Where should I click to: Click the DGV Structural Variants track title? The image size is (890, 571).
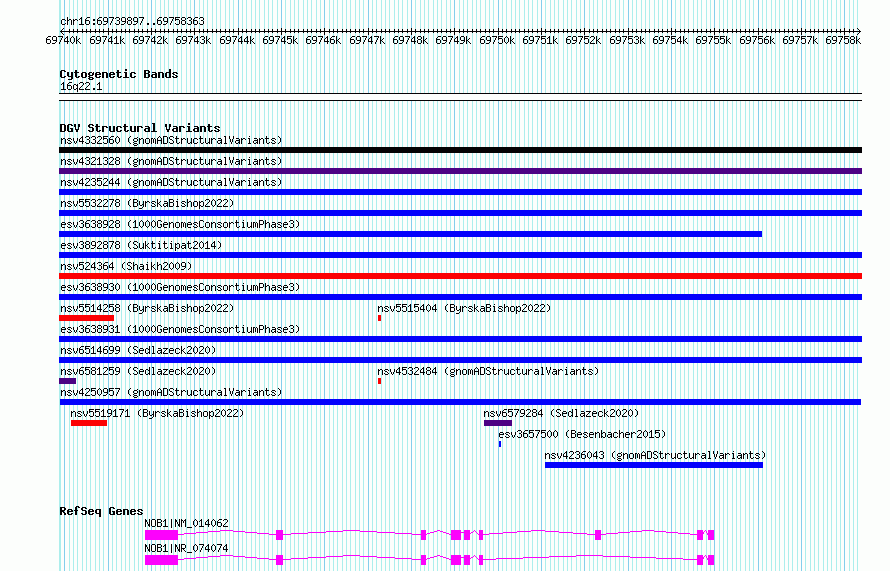coord(140,128)
